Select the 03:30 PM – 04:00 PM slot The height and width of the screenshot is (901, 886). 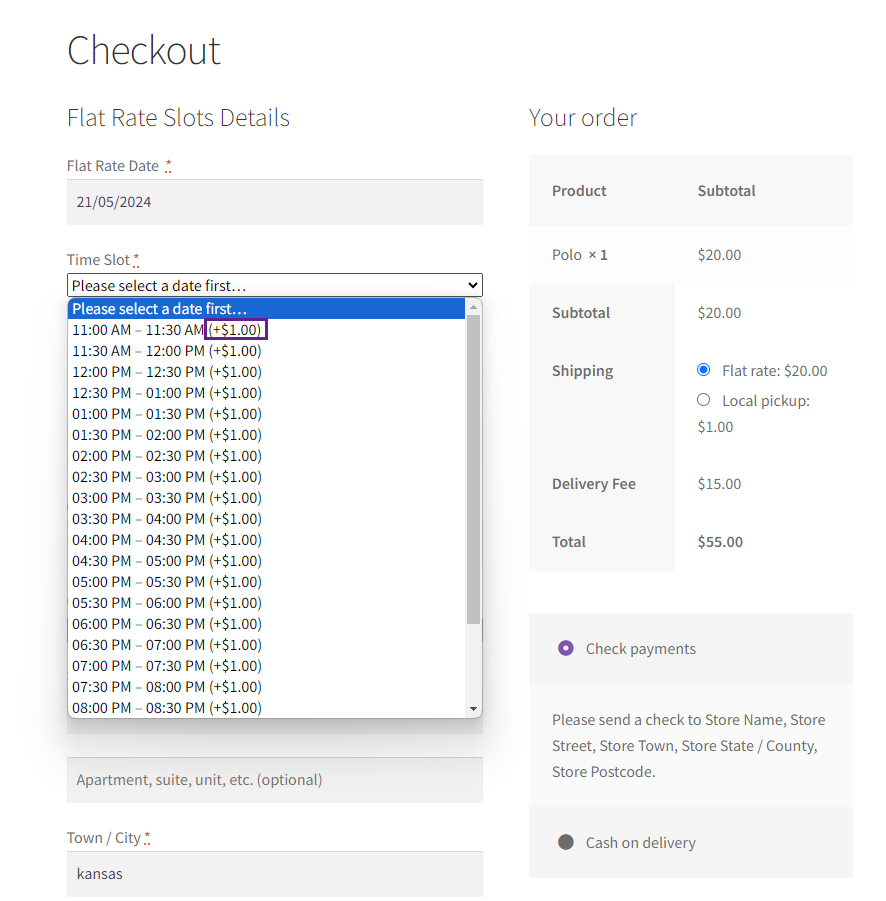point(267,519)
